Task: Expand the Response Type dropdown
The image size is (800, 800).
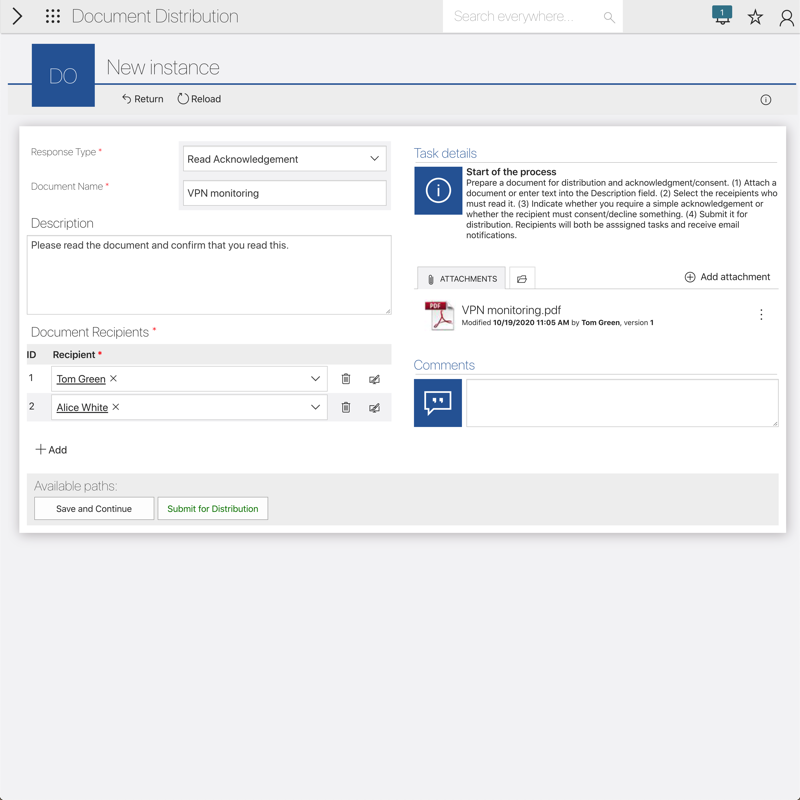Action: (374, 159)
